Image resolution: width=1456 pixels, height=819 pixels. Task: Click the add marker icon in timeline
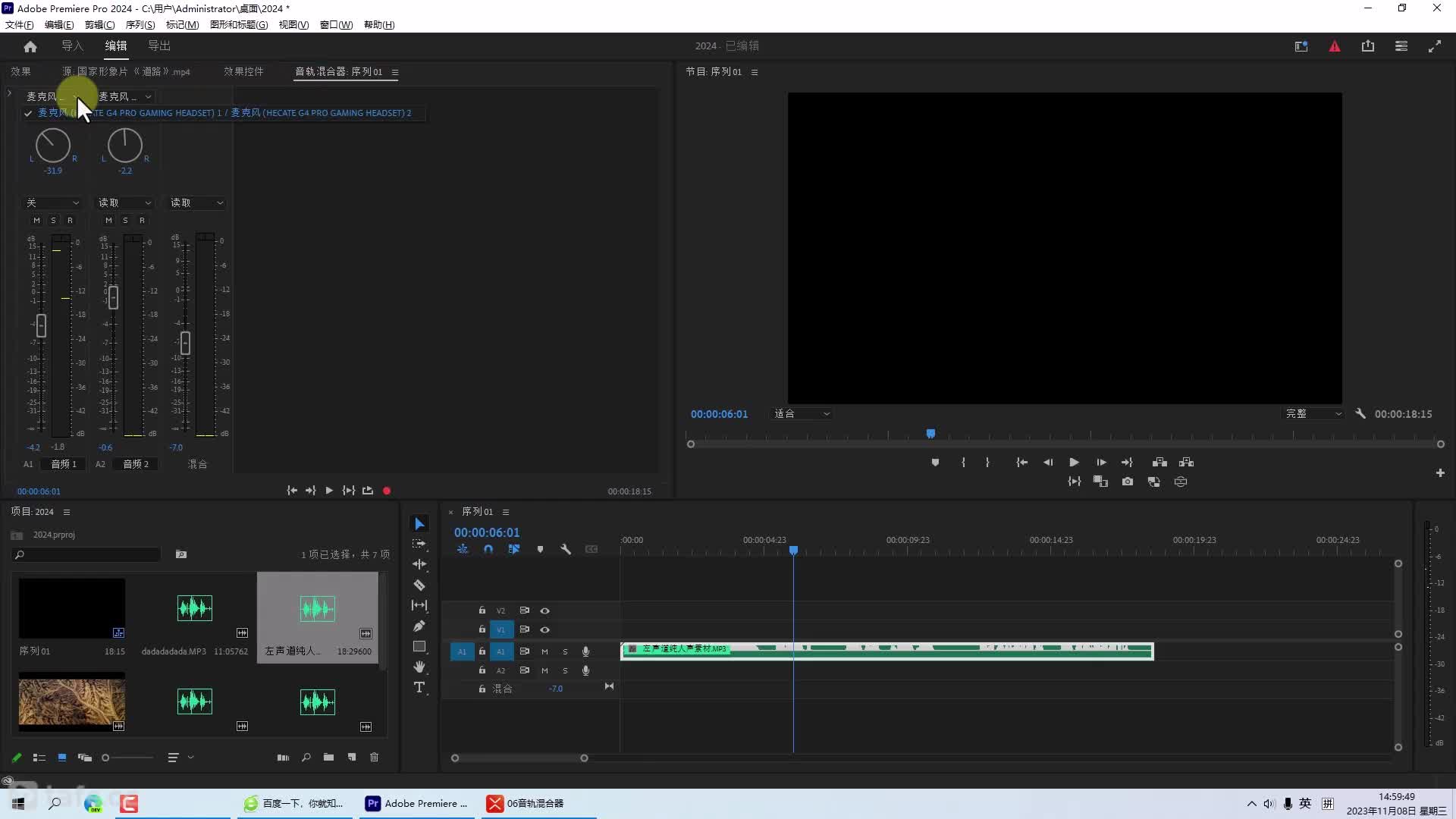coord(540,549)
